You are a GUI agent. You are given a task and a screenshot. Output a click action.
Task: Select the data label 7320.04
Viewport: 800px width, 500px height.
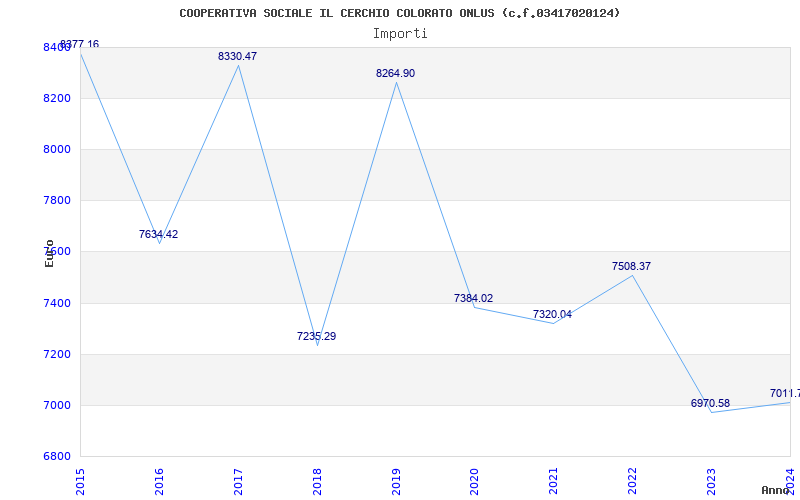coord(553,315)
